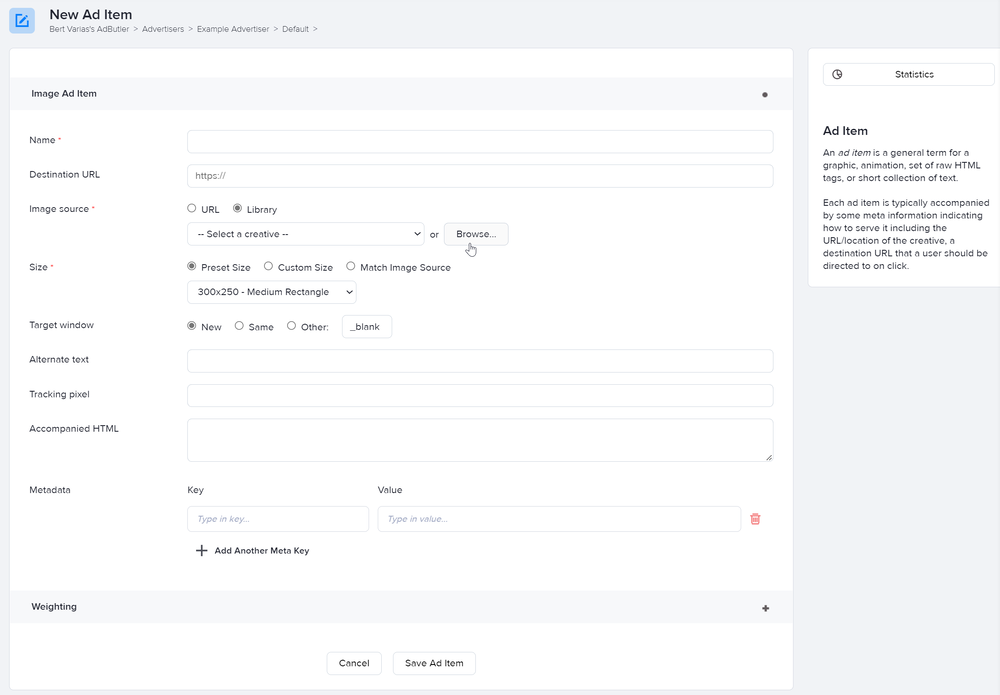Click into the Accompanied HTML textarea
The width and height of the screenshot is (1000, 695).
(480, 440)
